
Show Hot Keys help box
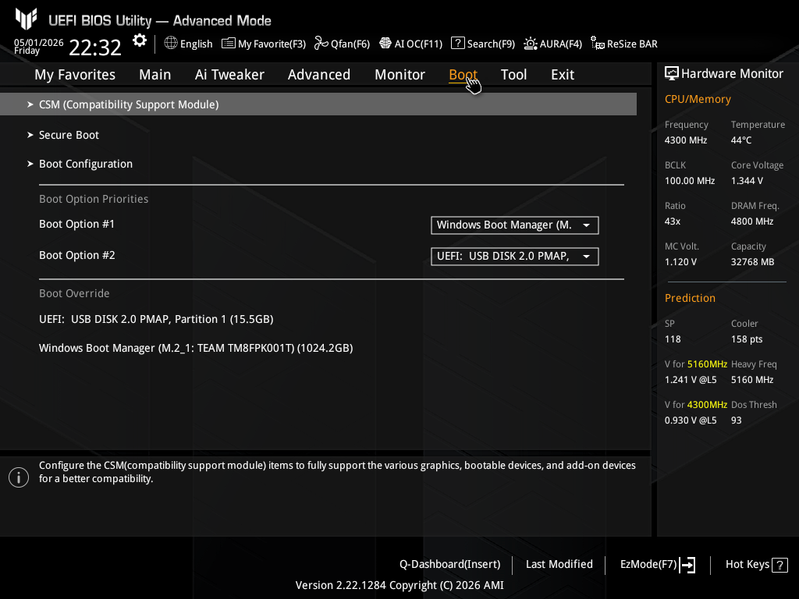point(780,565)
